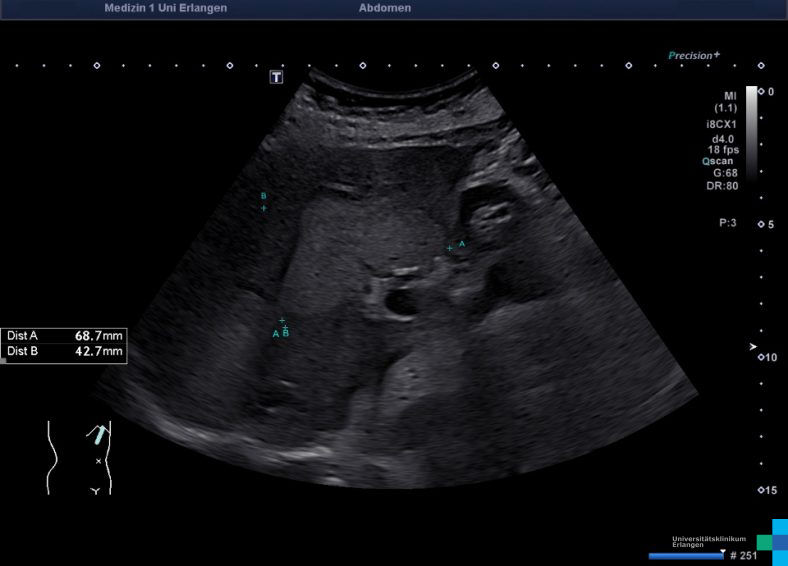This screenshot has width=788, height=566.
Task: Click the gain value G:68
Action: [725, 172]
